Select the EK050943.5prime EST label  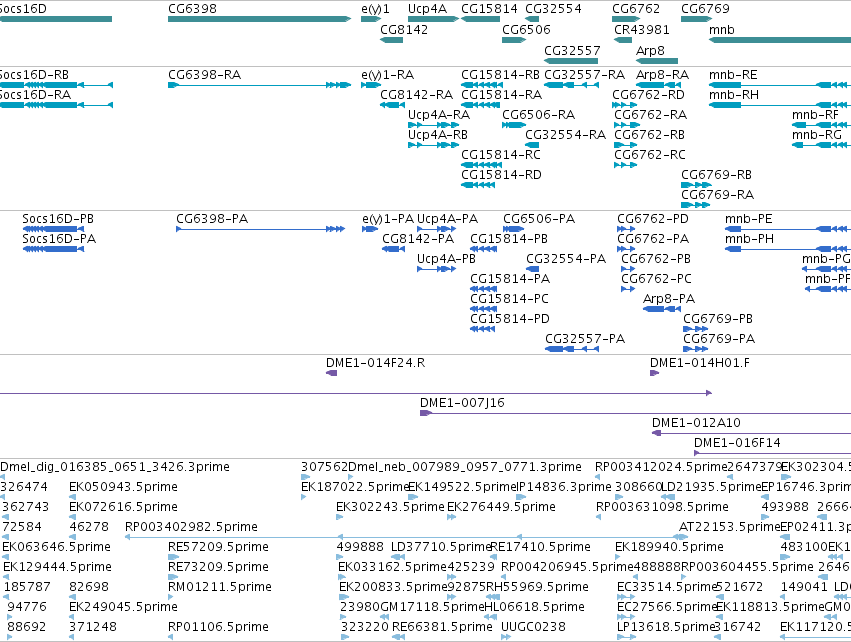pyautogui.click(x=123, y=487)
